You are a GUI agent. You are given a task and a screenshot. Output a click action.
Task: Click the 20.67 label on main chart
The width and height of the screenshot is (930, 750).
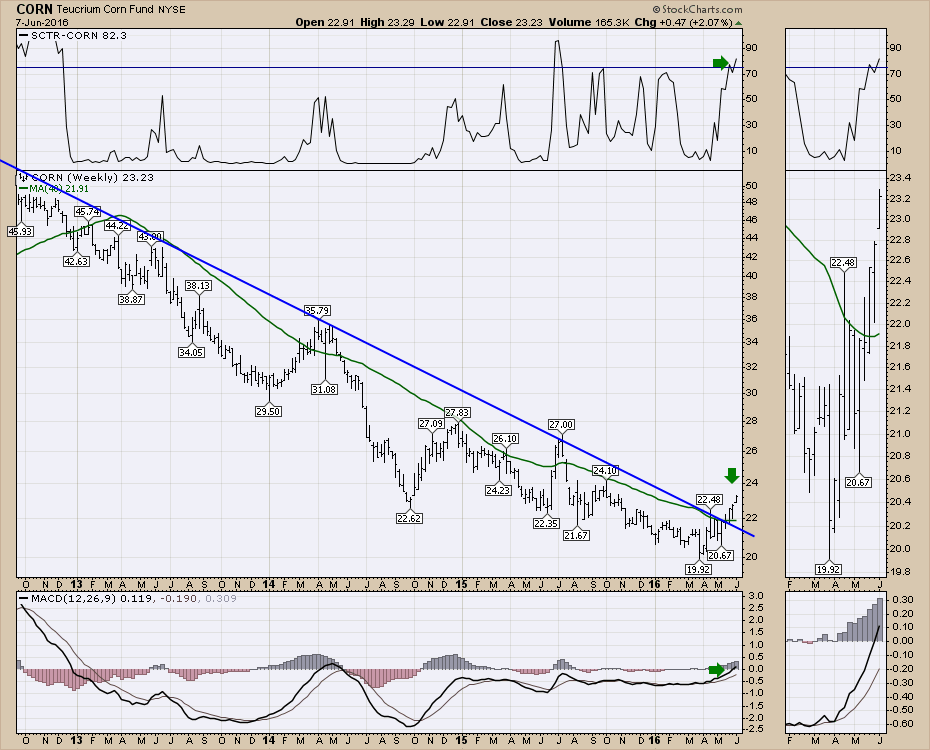coord(719,556)
